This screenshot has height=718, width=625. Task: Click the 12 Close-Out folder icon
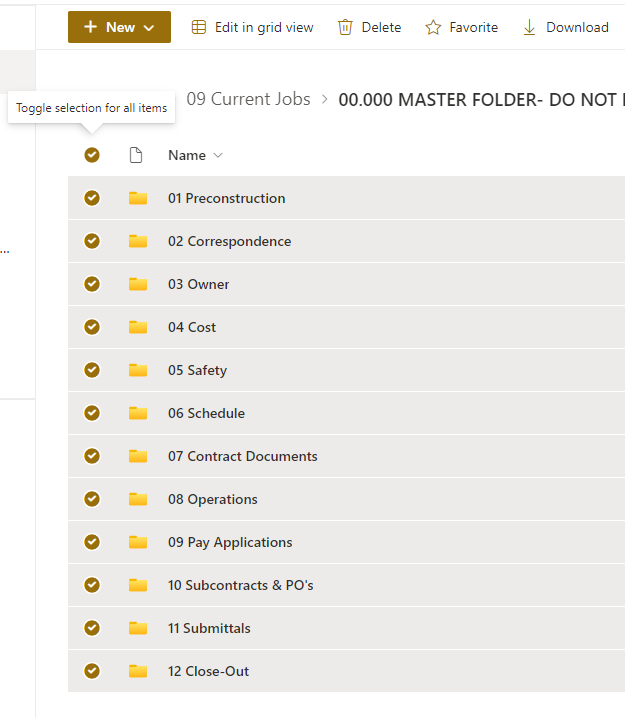(138, 671)
